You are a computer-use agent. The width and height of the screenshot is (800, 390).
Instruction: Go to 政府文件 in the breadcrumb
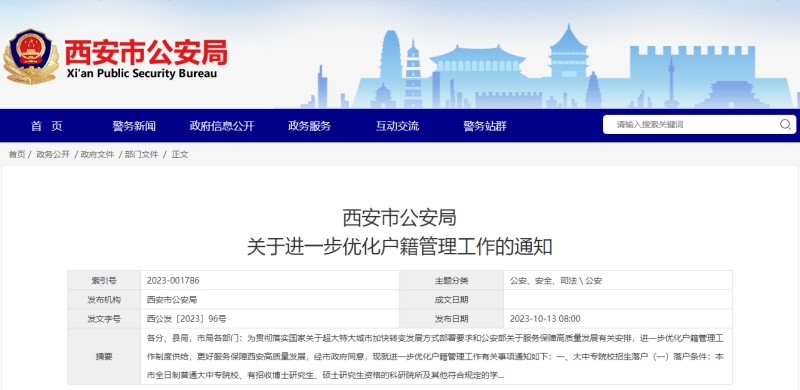[97, 154]
